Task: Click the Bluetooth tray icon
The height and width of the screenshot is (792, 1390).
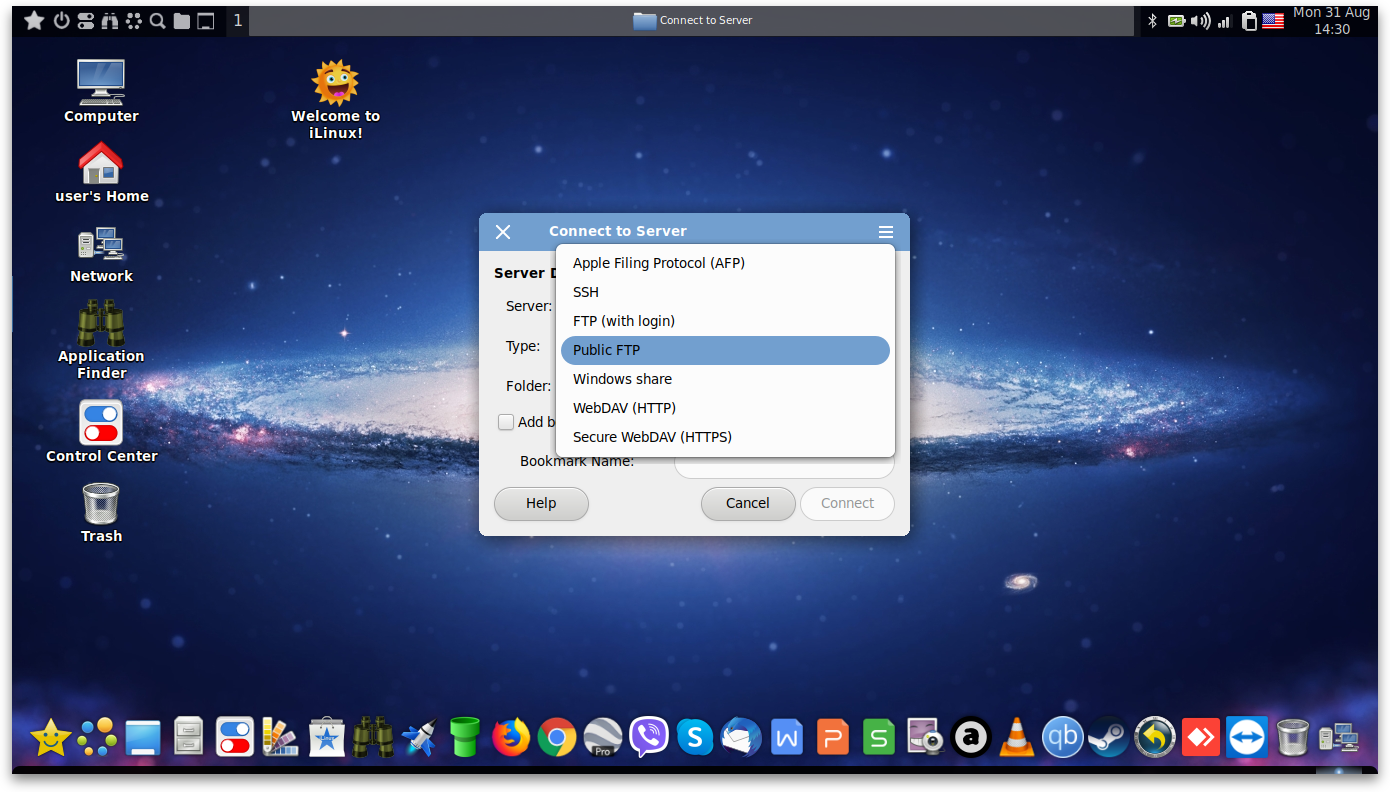Action: [1152, 20]
